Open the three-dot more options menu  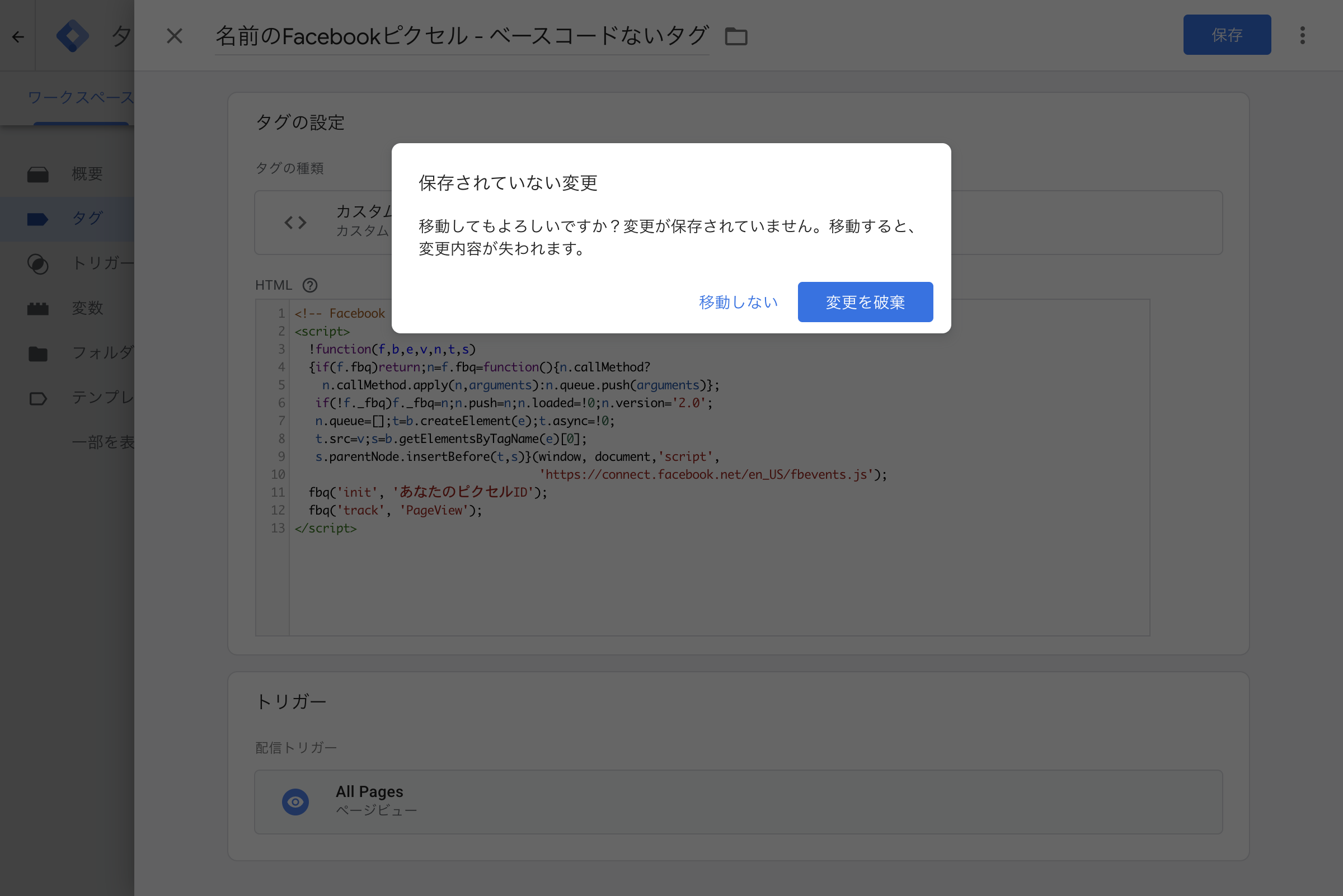click(x=1302, y=35)
